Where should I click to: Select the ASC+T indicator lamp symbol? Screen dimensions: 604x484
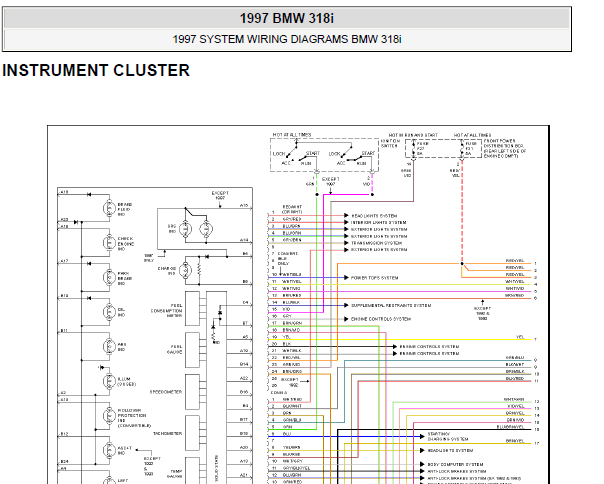click(109, 450)
